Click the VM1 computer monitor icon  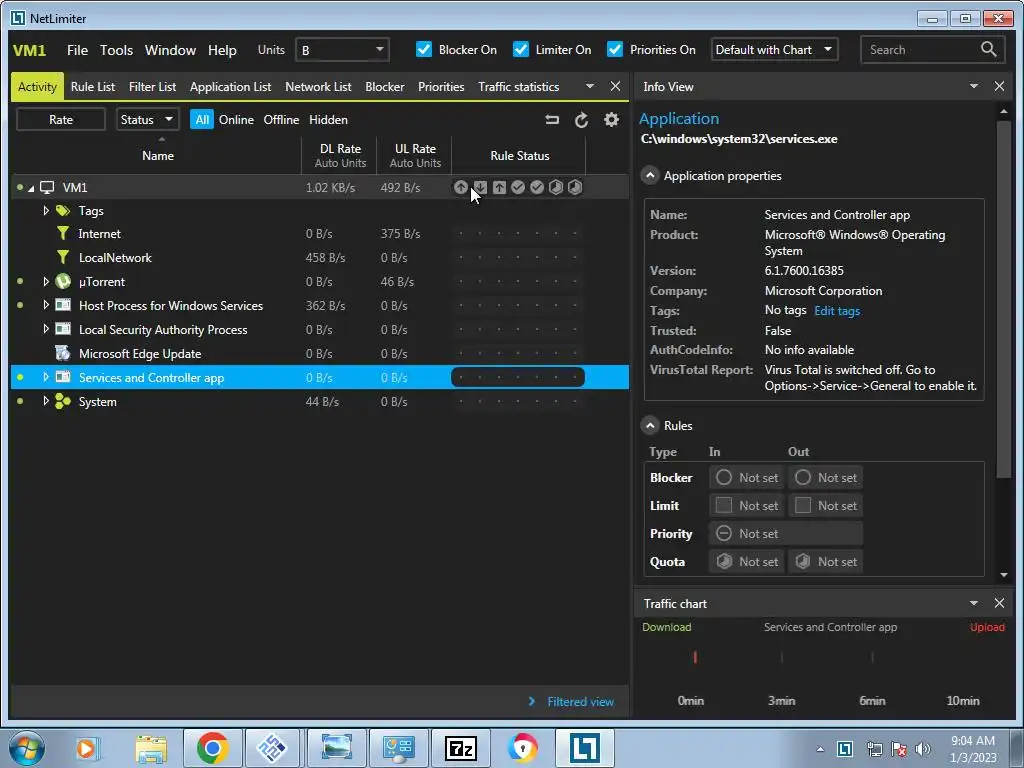(x=47, y=187)
